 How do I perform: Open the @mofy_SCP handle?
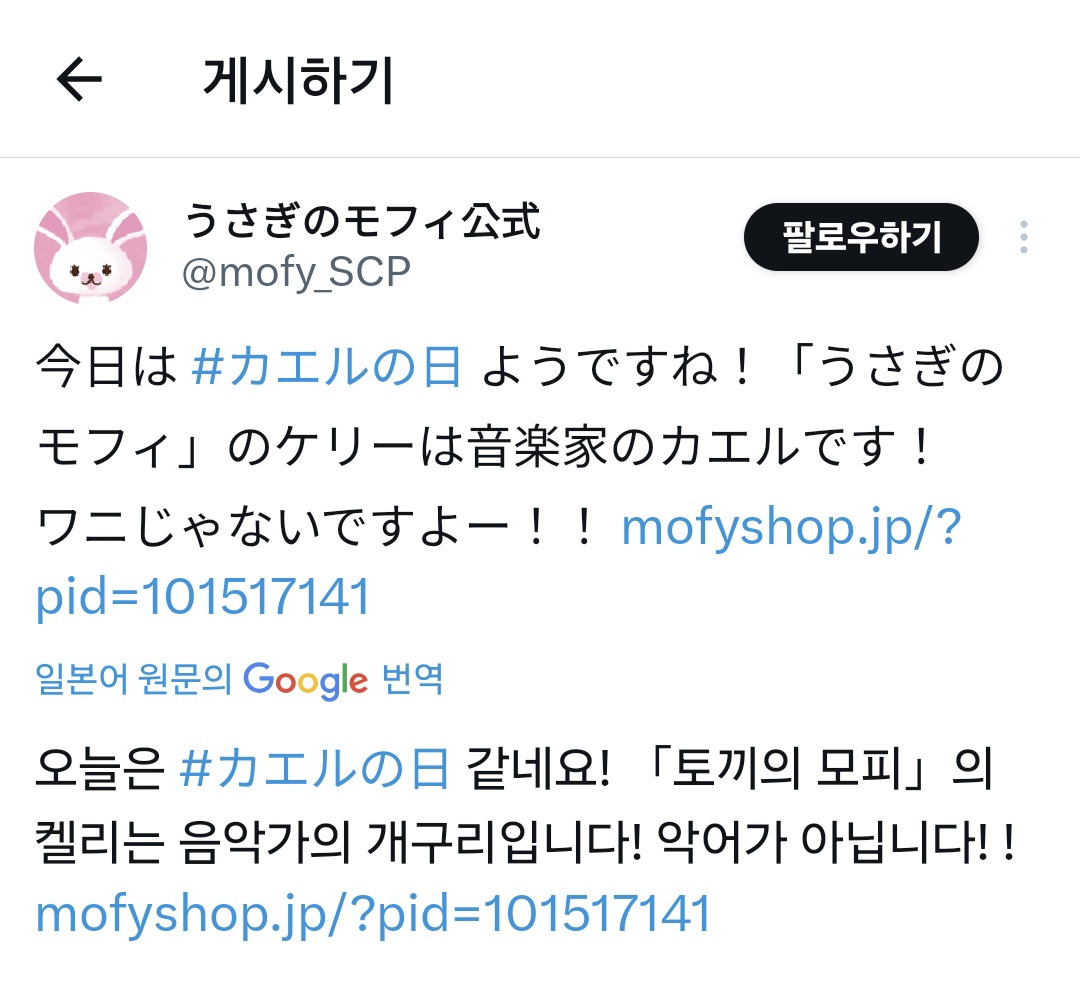click(x=296, y=272)
